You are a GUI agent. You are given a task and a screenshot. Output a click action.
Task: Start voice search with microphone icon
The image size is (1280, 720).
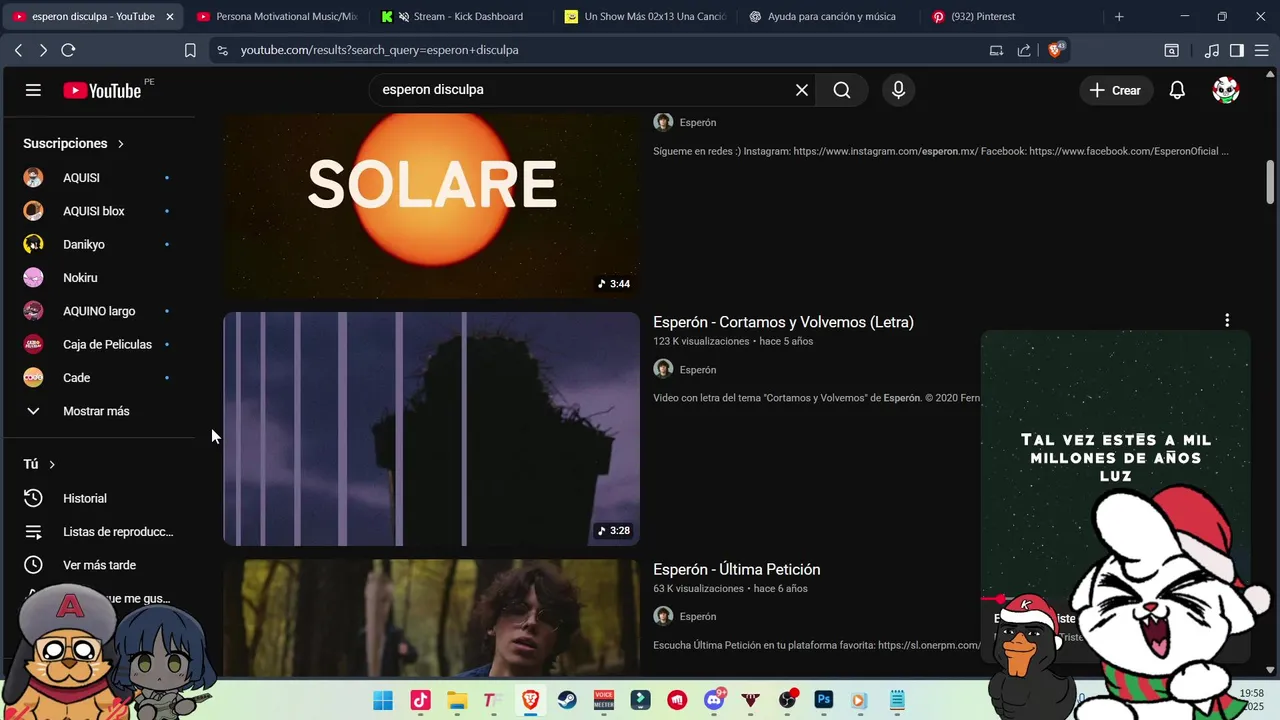898,90
